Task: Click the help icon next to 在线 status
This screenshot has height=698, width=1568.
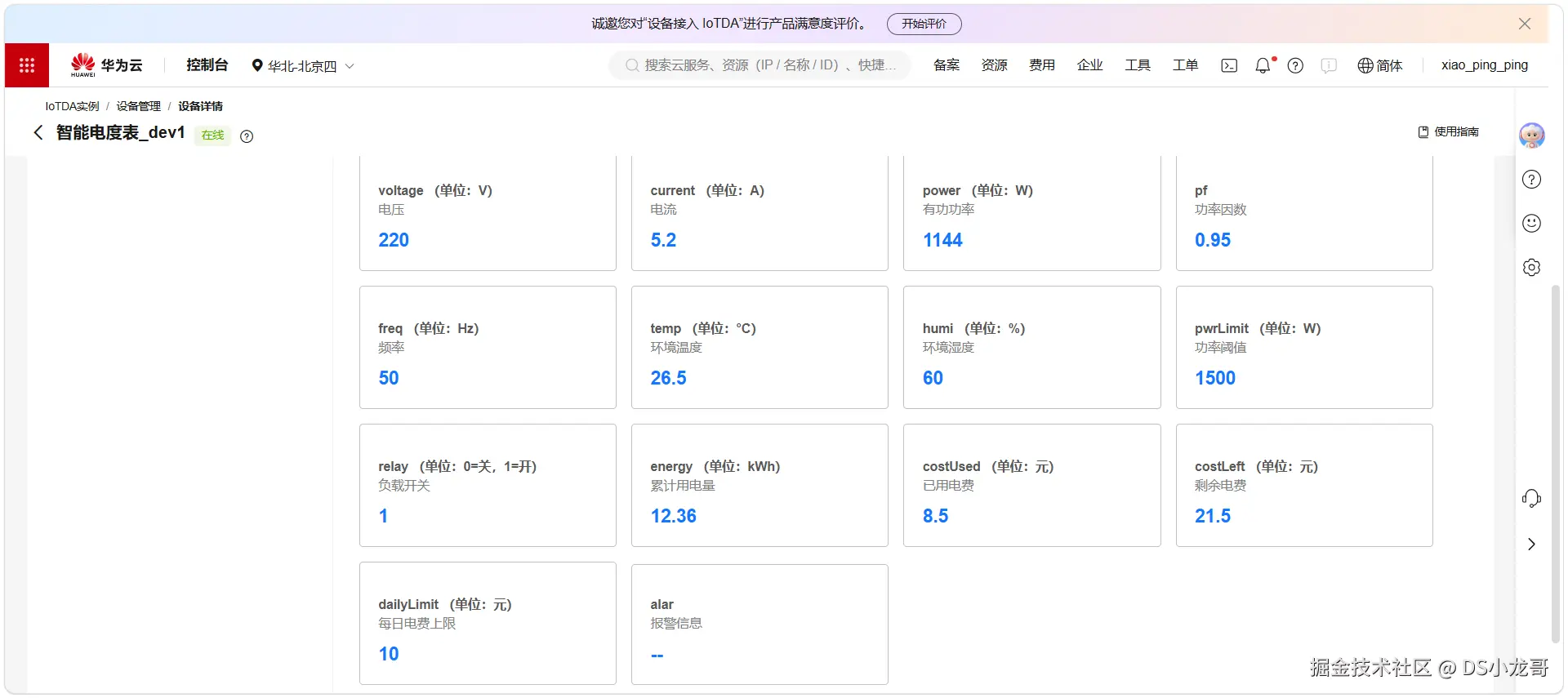Action: 247,136
